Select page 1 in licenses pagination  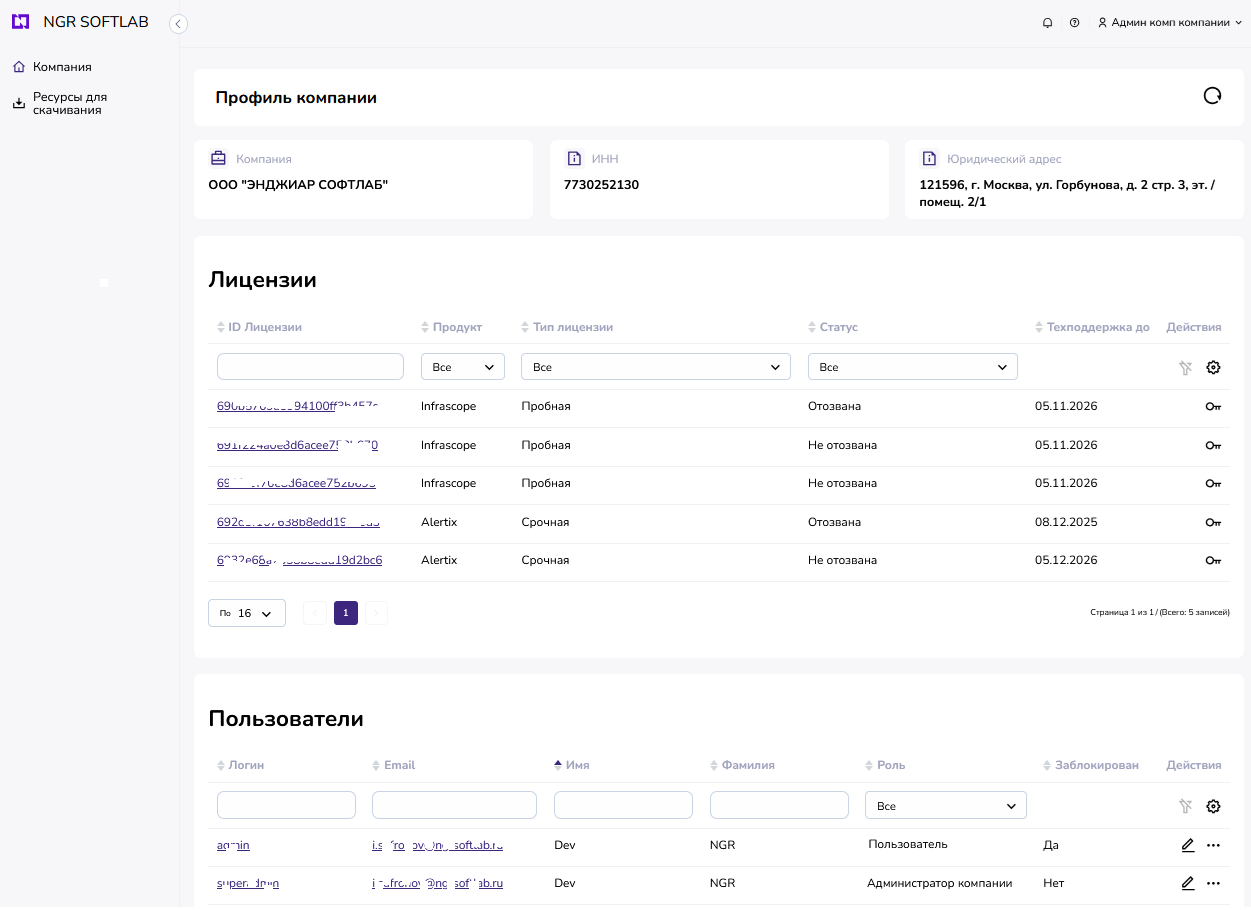coord(346,613)
